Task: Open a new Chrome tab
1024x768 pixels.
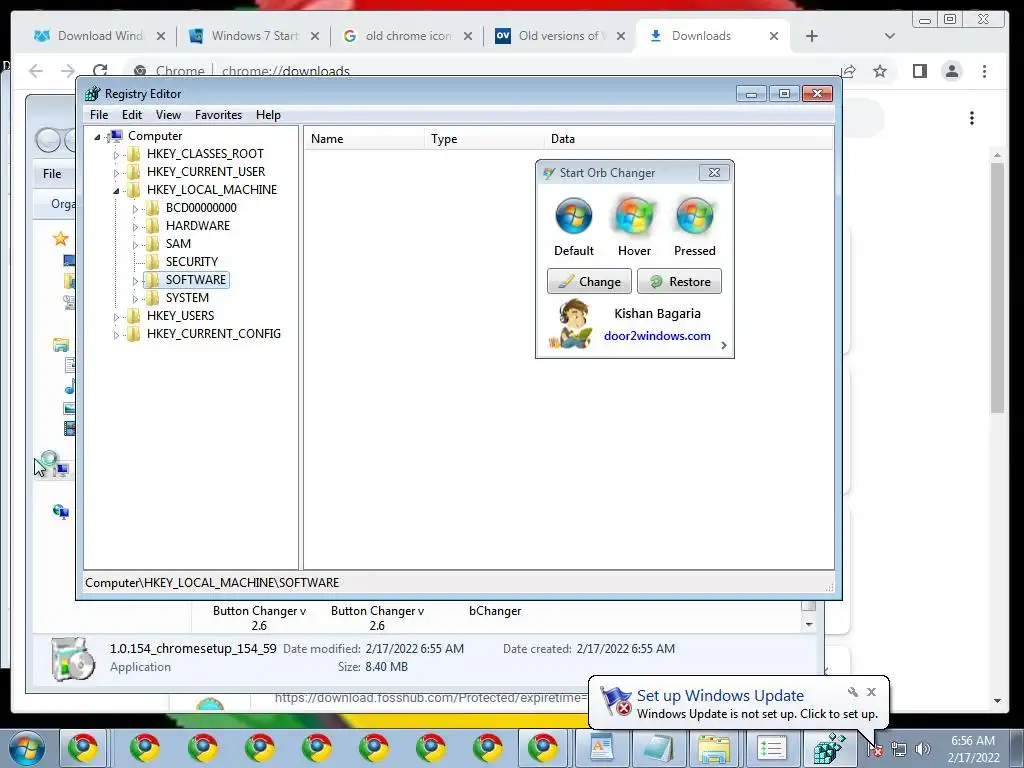Action: click(x=812, y=36)
